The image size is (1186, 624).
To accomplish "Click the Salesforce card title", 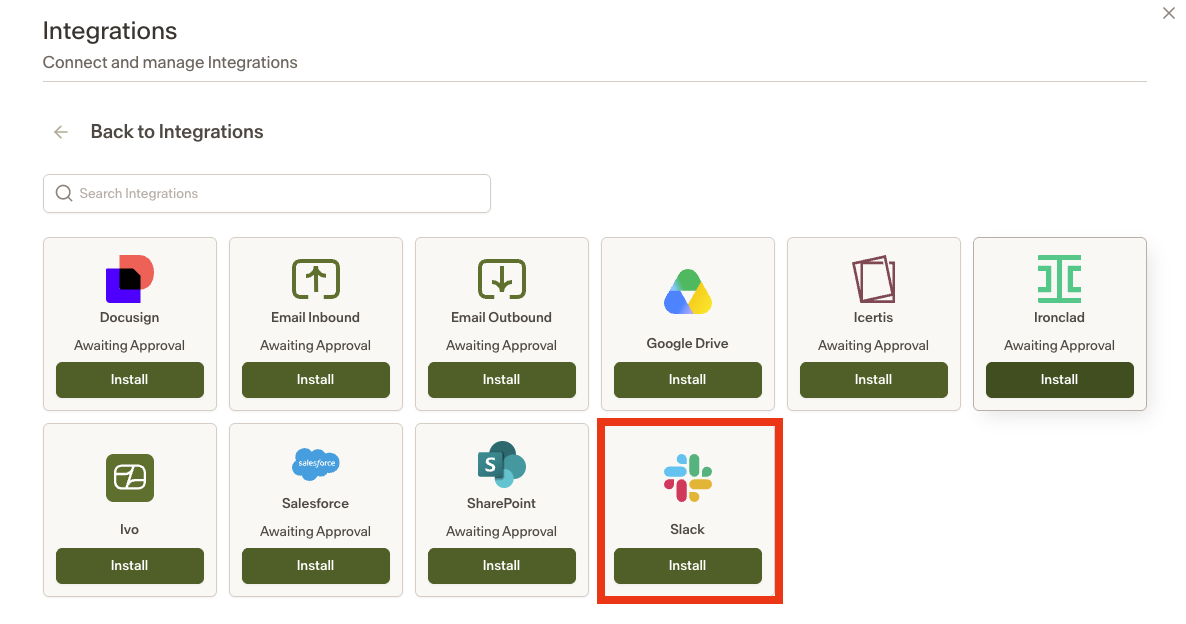I will (x=315, y=504).
